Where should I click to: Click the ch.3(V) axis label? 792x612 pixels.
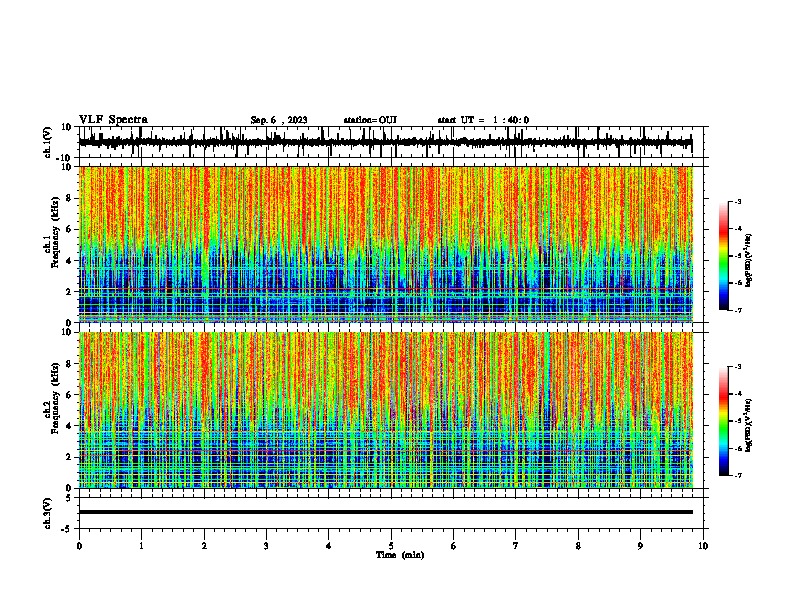[x=47, y=513]
